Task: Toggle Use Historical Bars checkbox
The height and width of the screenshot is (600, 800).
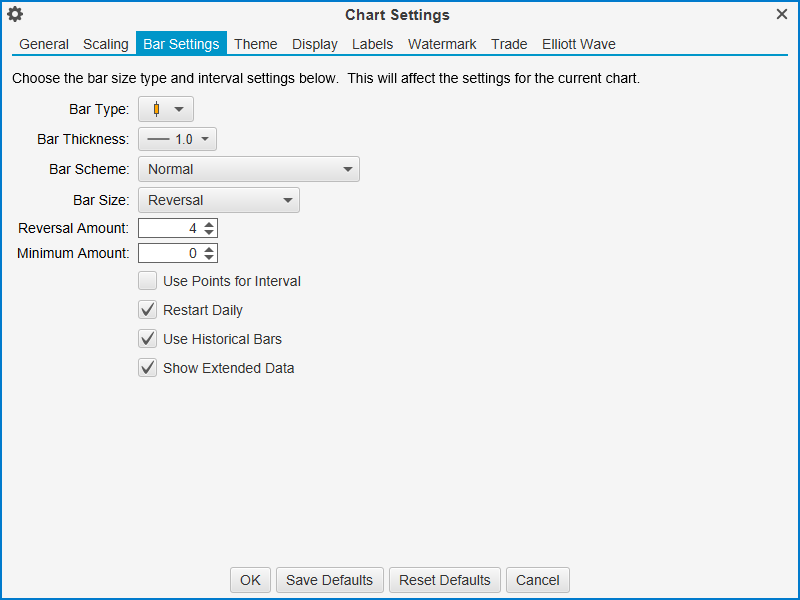Action: pos(148,339)
